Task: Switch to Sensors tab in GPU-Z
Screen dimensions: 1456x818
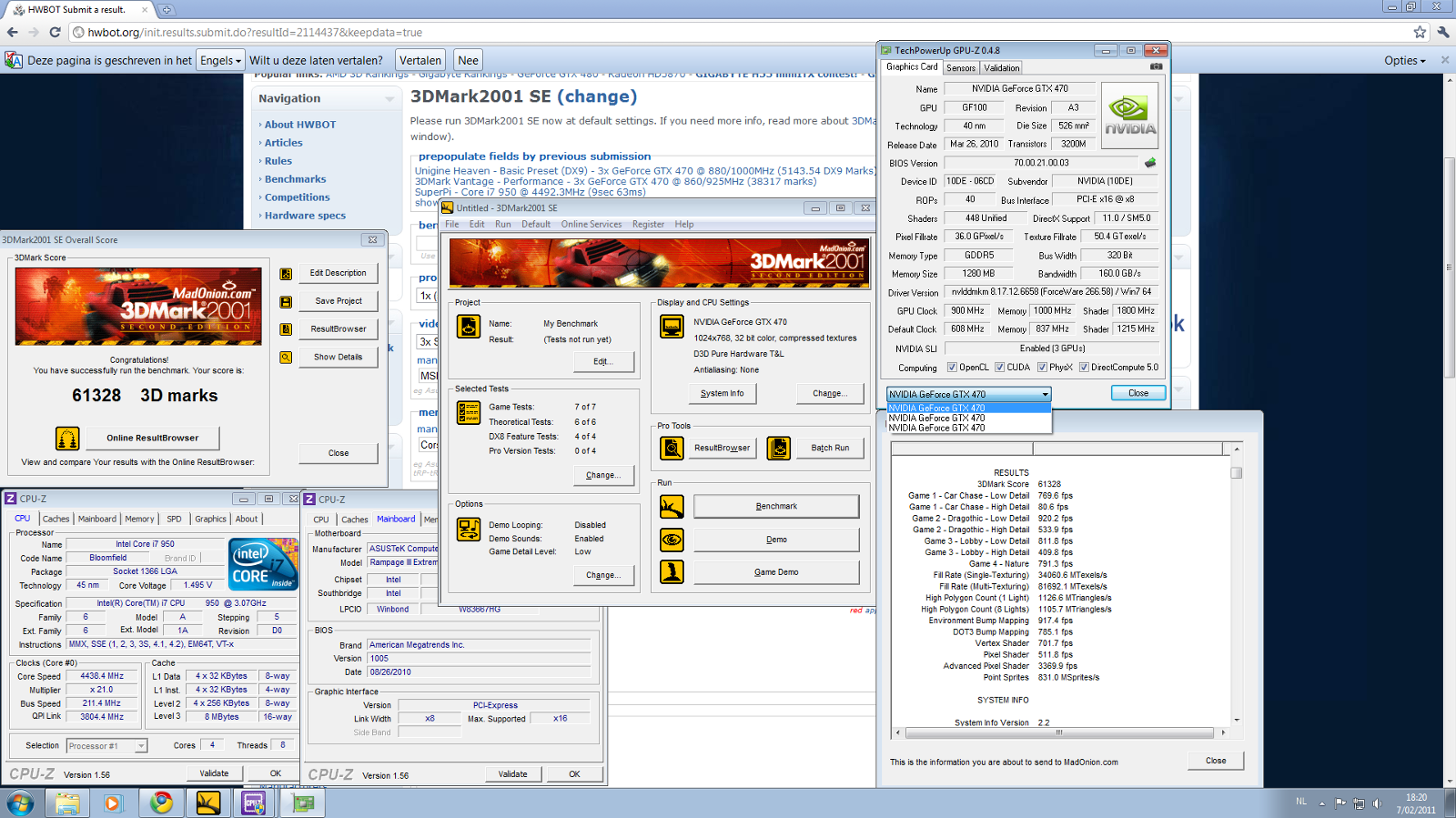Action: (x=961, y=68)
